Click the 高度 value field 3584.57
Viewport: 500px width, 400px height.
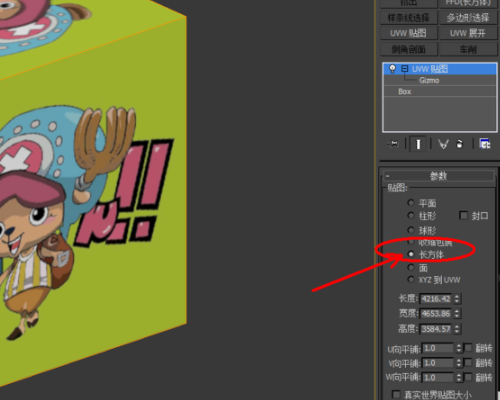click(436, 329)
